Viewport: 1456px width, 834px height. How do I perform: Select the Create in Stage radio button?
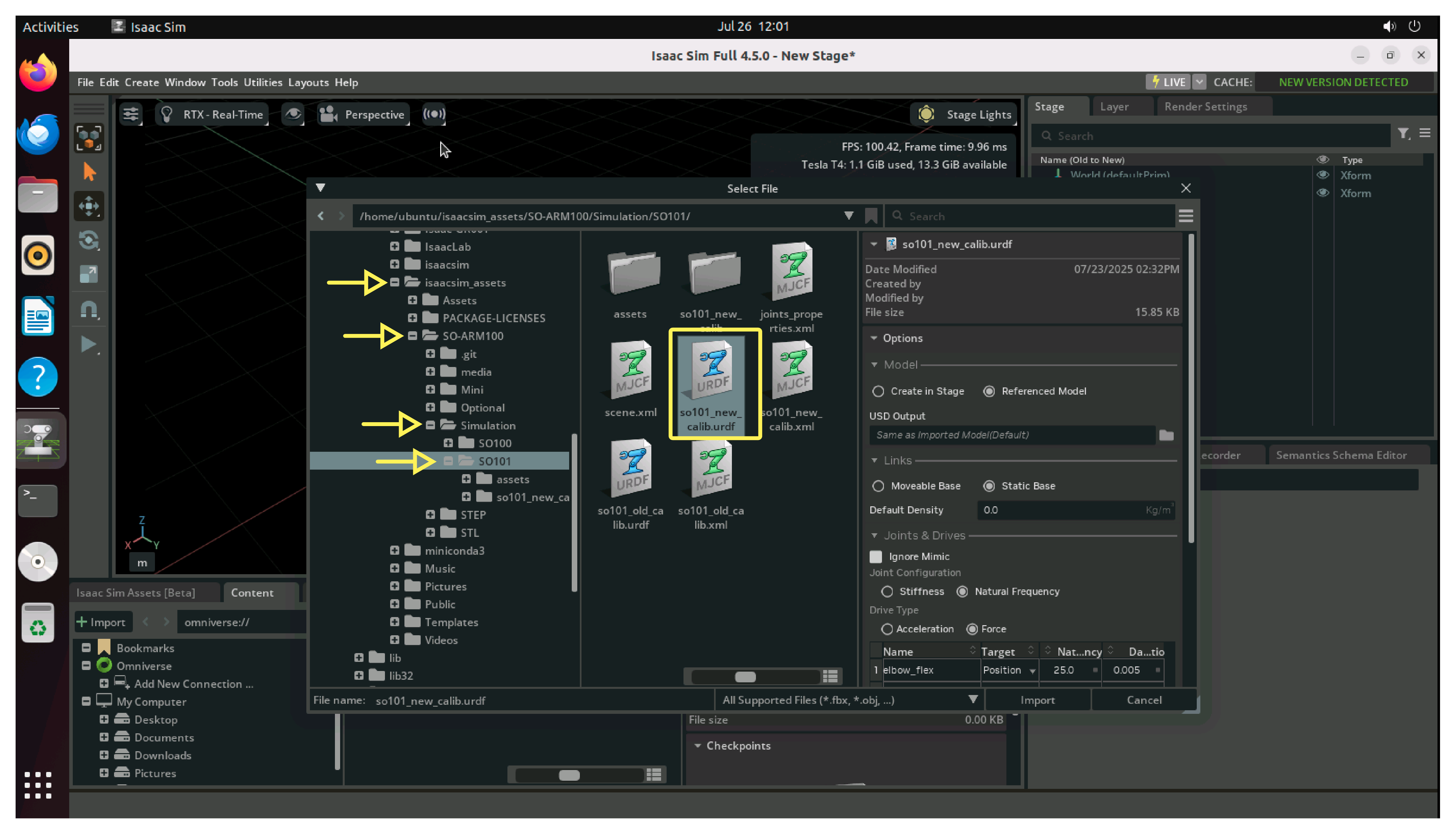878,391
